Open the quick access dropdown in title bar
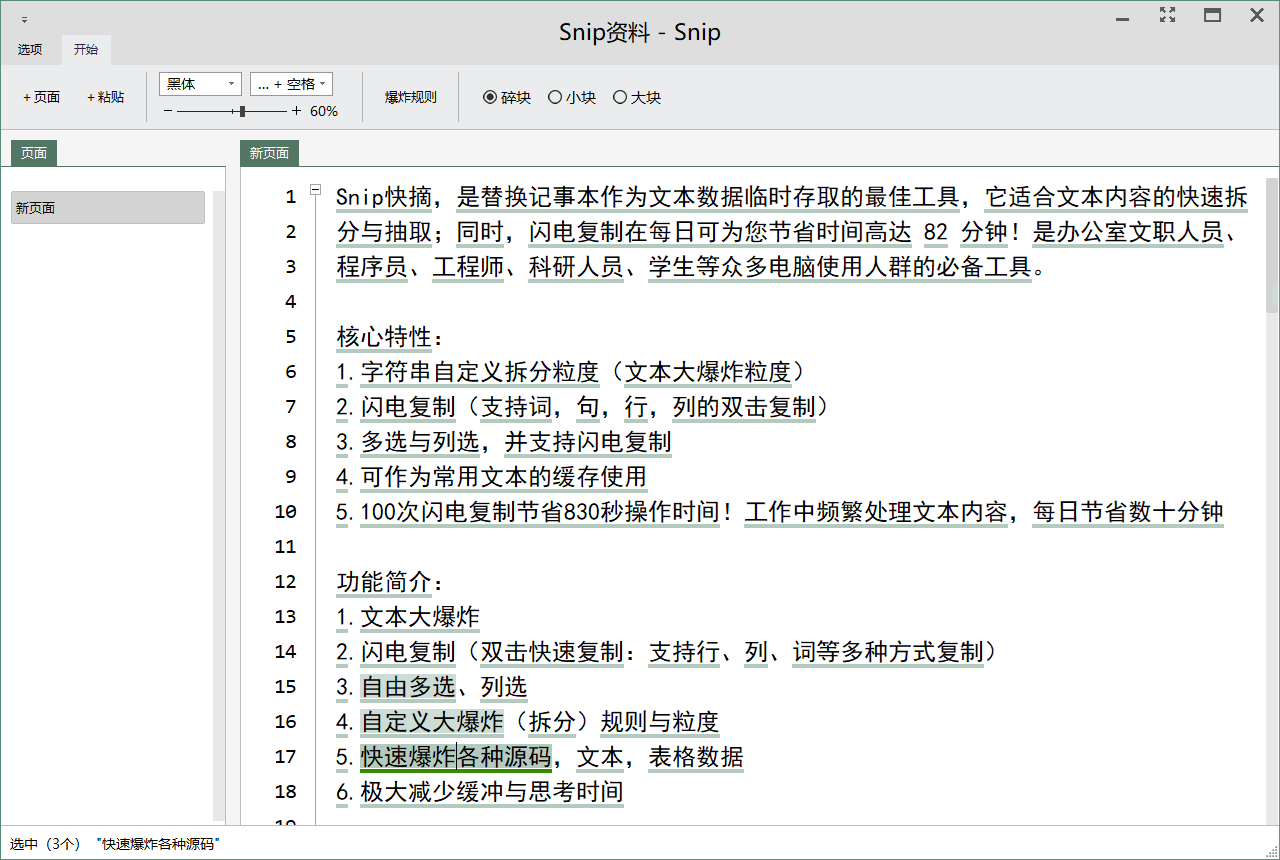Viewport: 1280px width, 860px height. [24, 19]
